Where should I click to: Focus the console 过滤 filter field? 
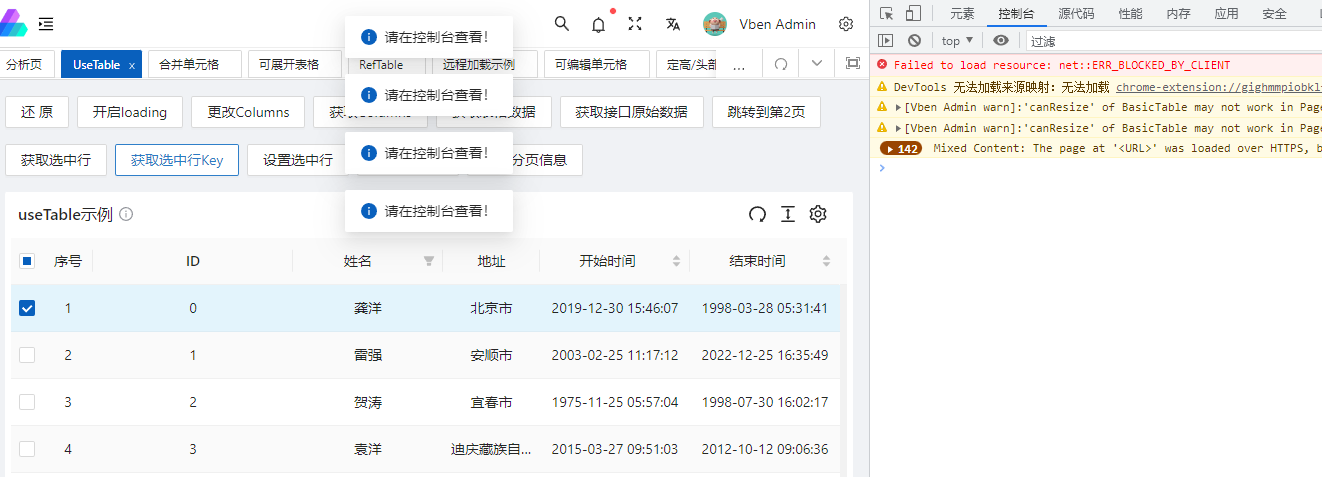(x=1173, y=41)
